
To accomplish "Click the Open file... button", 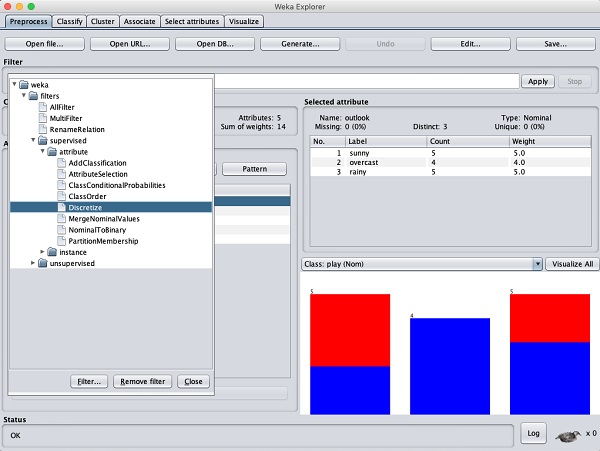I will click(x=44, y=44).
